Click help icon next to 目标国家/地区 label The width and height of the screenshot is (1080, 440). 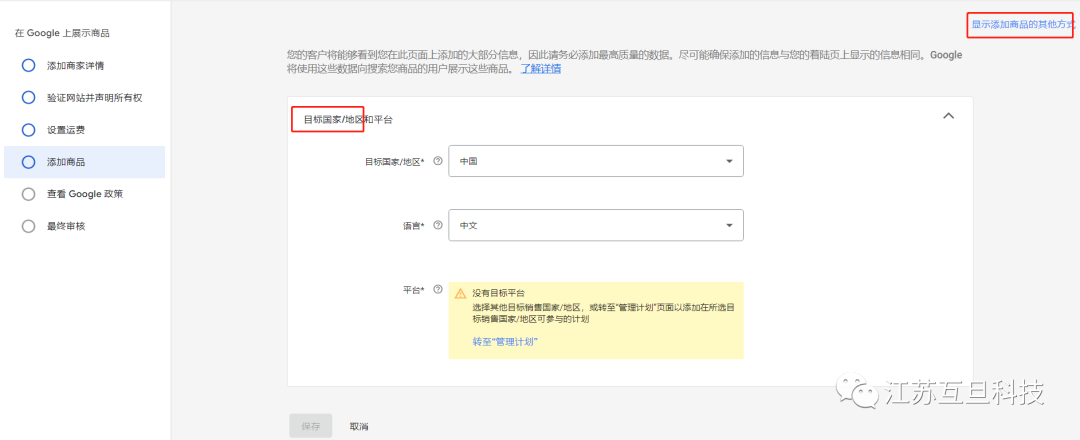coord(437,161)
